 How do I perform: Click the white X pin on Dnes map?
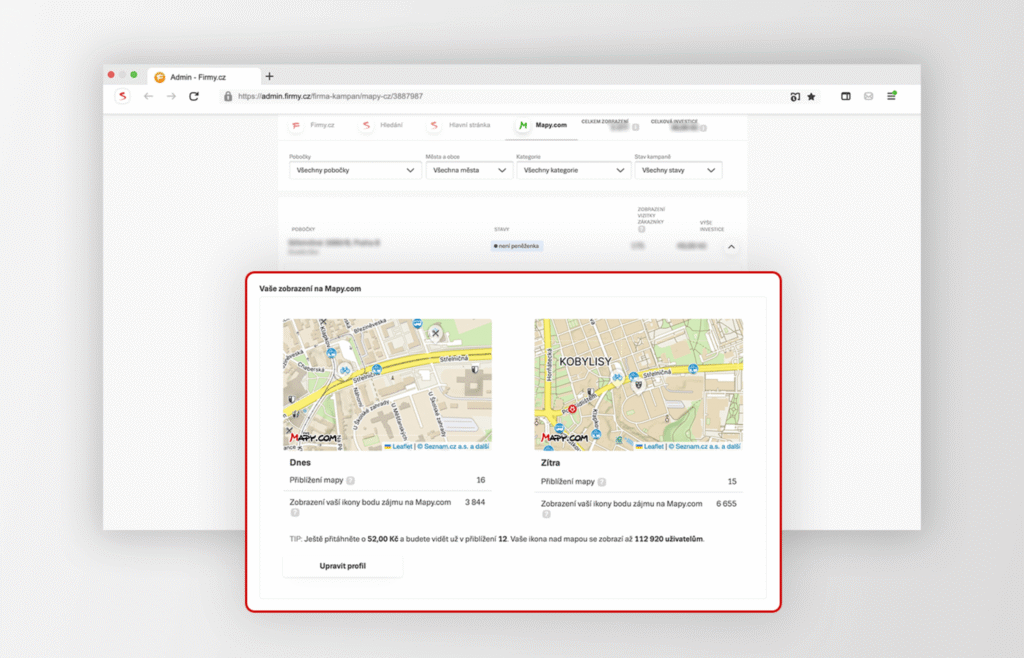pos(436,334)
